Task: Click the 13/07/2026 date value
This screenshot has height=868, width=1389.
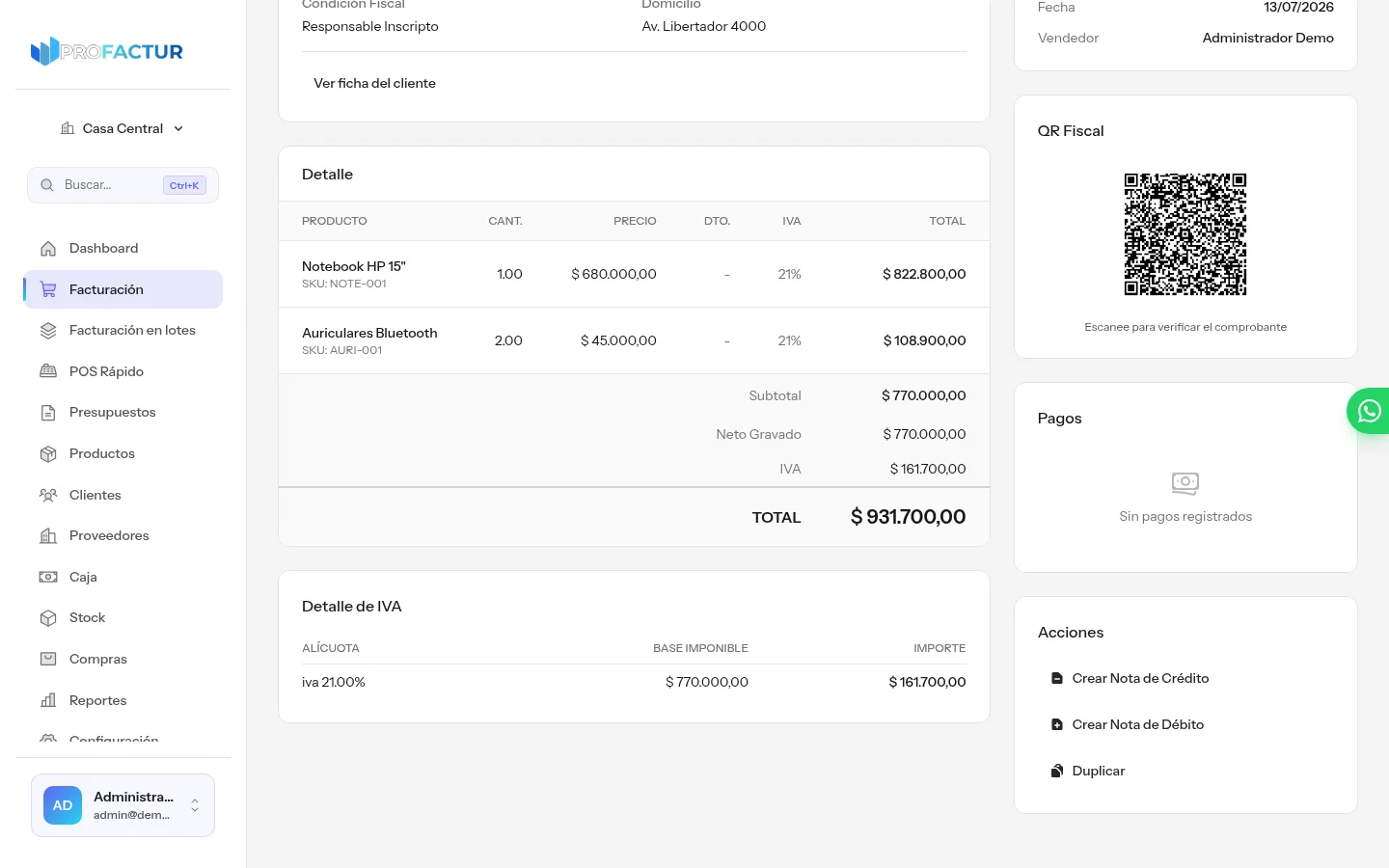Action: pyautogui.click(x=1298, y=7)
